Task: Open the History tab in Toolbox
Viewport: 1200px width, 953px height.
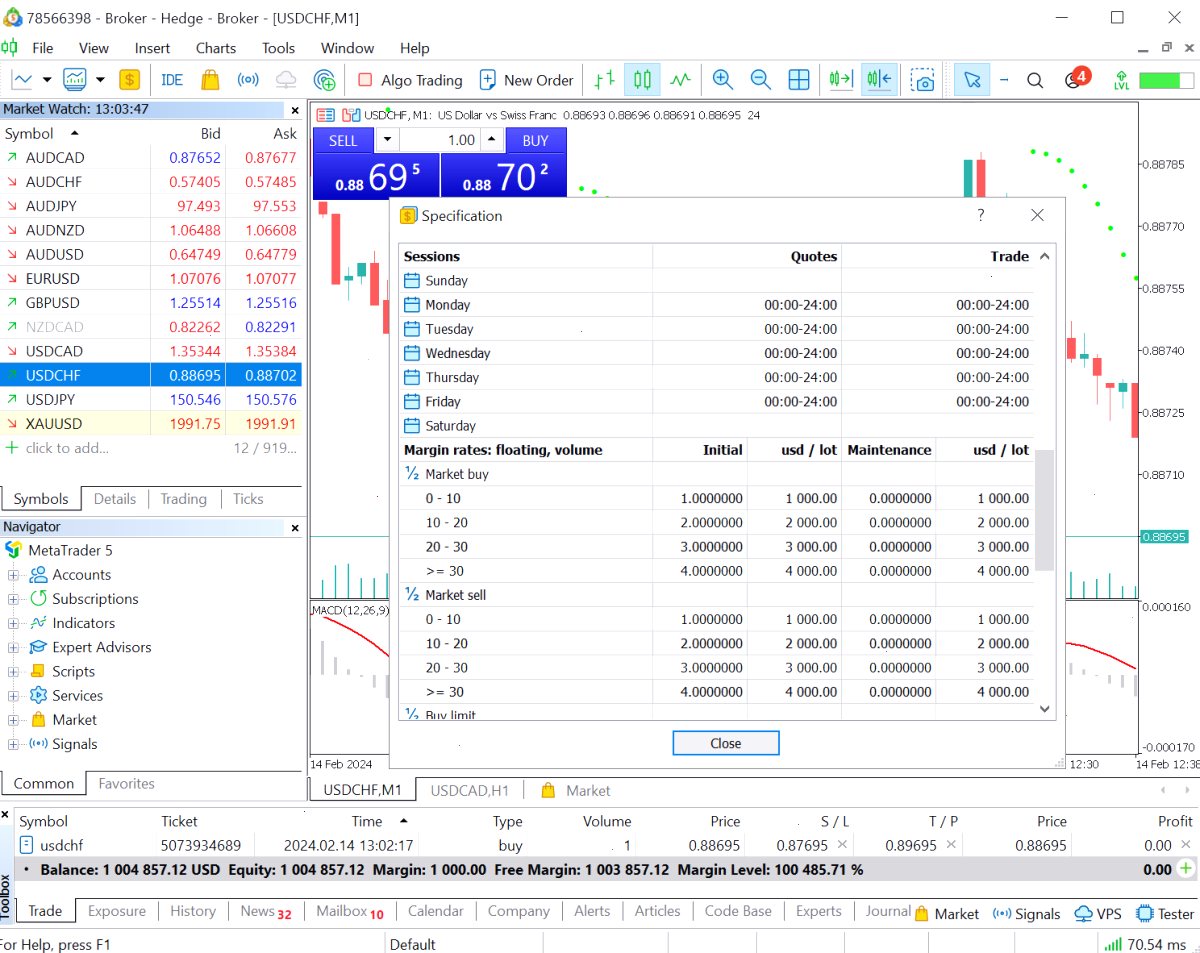Action: pos(193,911)
